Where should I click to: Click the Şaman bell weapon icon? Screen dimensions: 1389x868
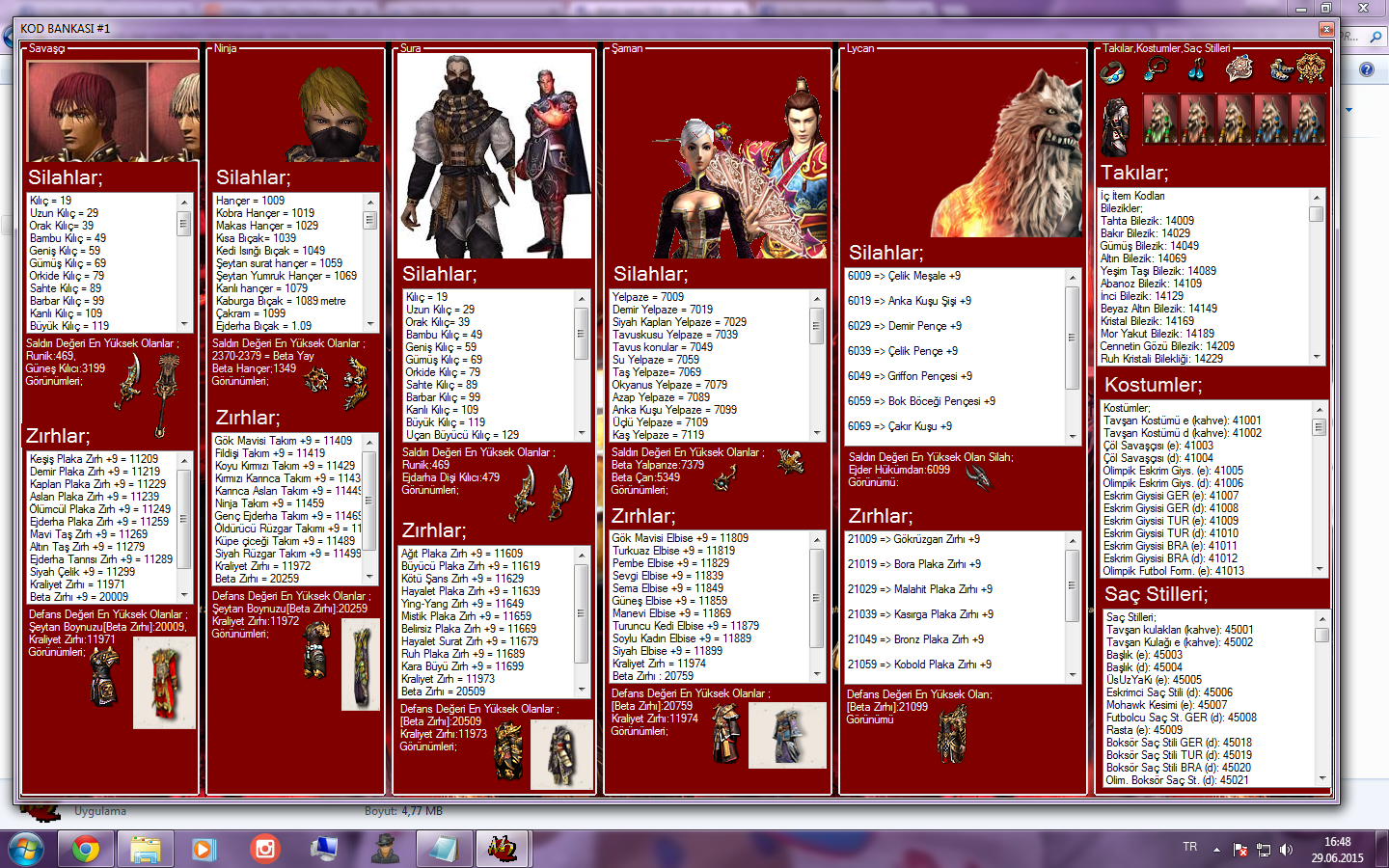pos(725,477)
